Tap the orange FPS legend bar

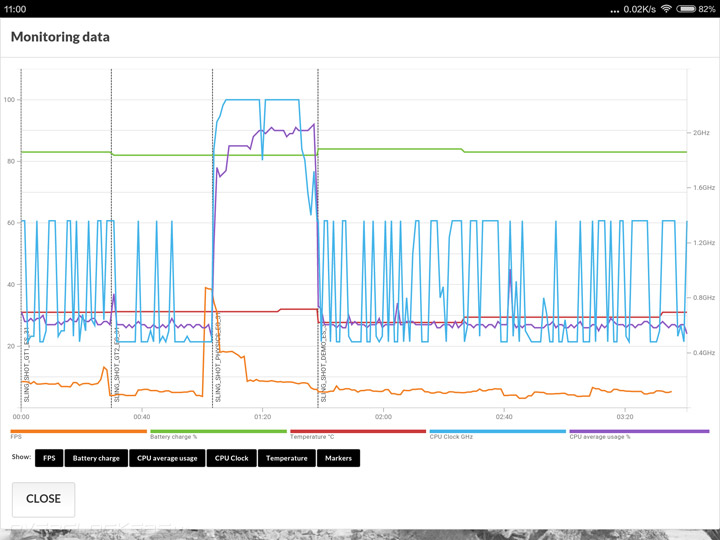79,431
